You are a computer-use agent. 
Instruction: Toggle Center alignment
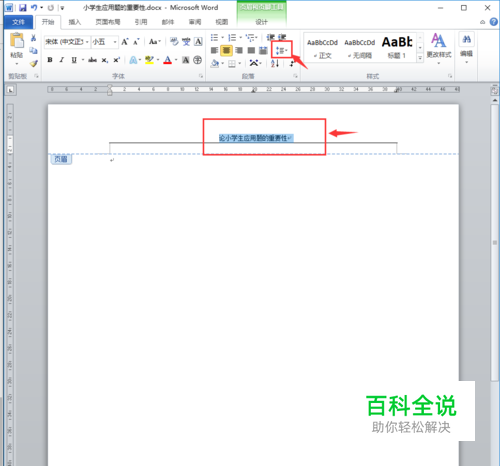click(x=226, y=50)
